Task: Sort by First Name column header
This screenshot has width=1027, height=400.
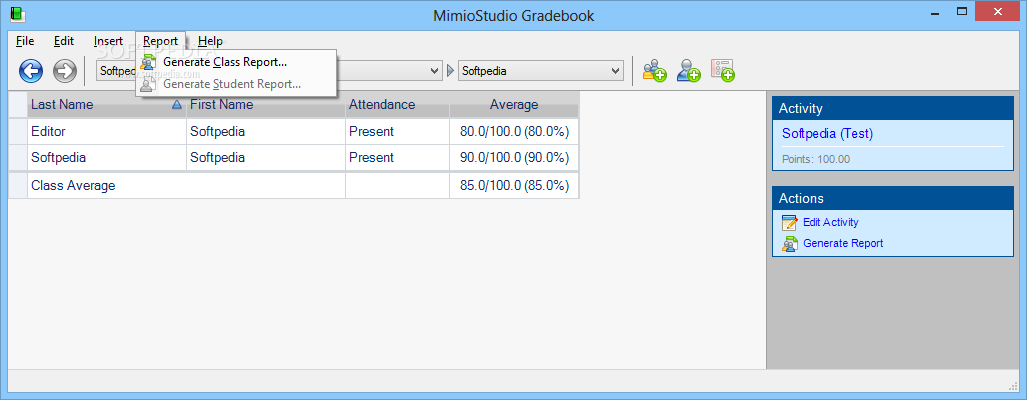Action: pos(266,105)
